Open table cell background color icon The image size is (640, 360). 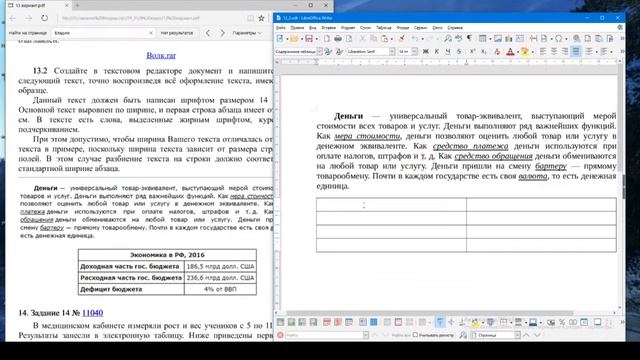click(476, 322)
